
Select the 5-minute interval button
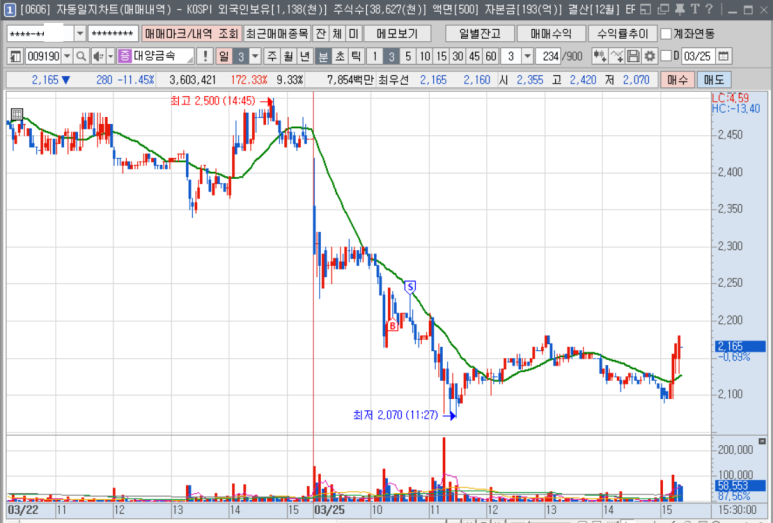[x=408, y=56]
